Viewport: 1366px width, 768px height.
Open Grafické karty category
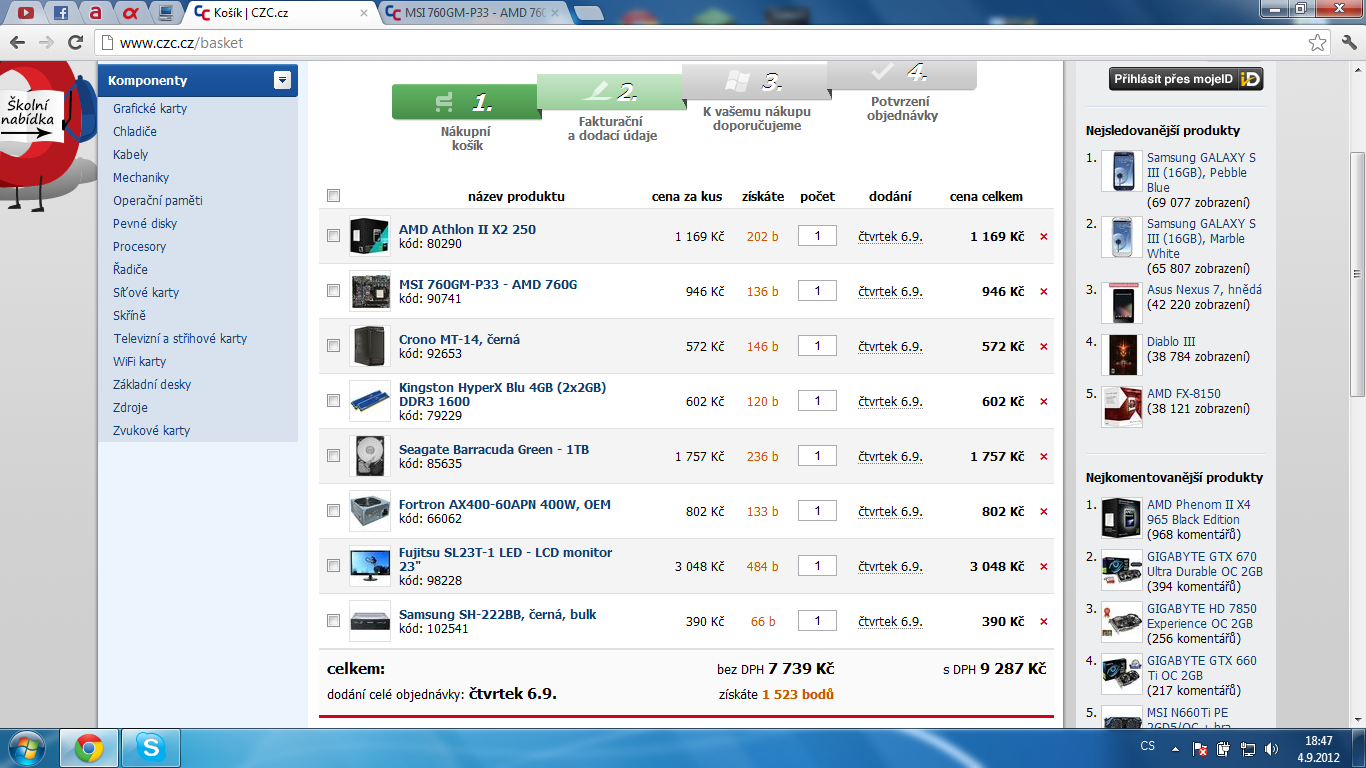150,109
